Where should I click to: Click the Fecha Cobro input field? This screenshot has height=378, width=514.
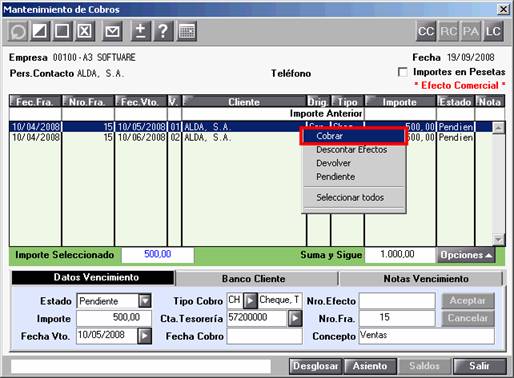click(x=265, y=336)
